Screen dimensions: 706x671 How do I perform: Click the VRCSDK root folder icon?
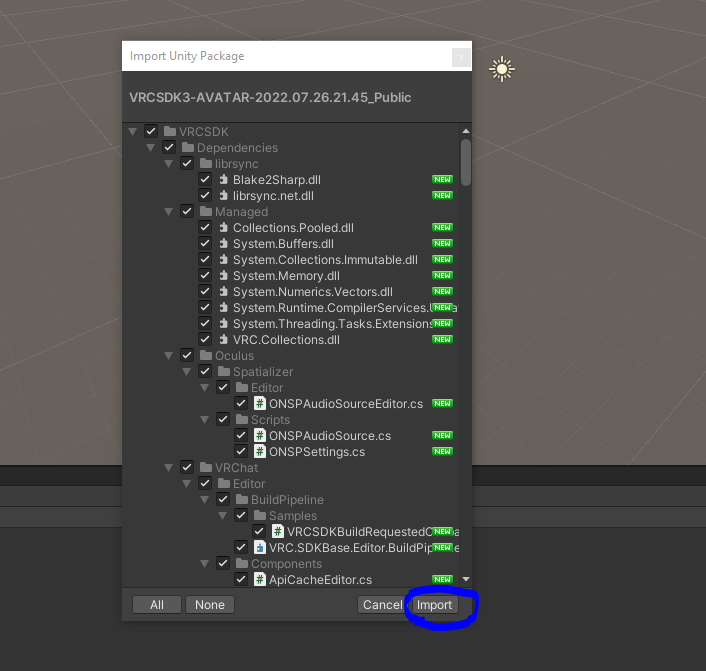point(170,131)
